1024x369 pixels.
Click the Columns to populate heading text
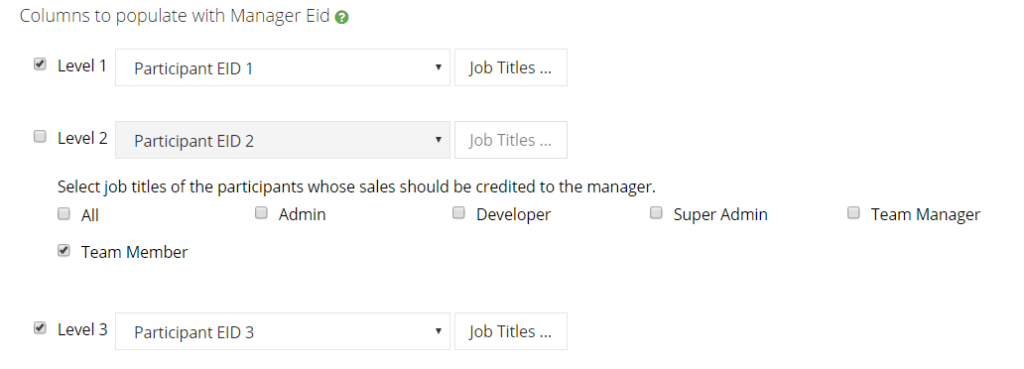(x=174, y=16)
